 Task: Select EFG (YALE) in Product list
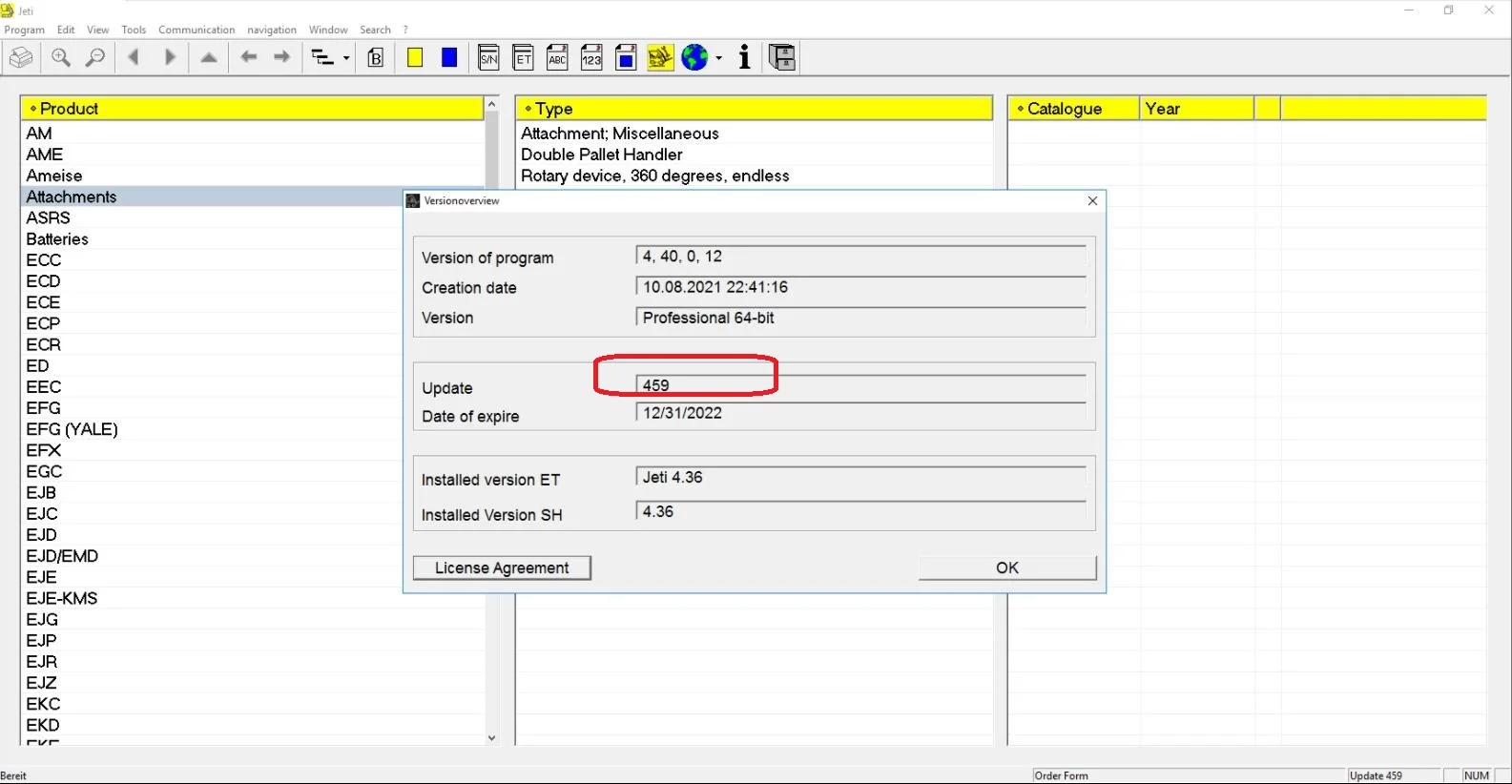(72, 429)
